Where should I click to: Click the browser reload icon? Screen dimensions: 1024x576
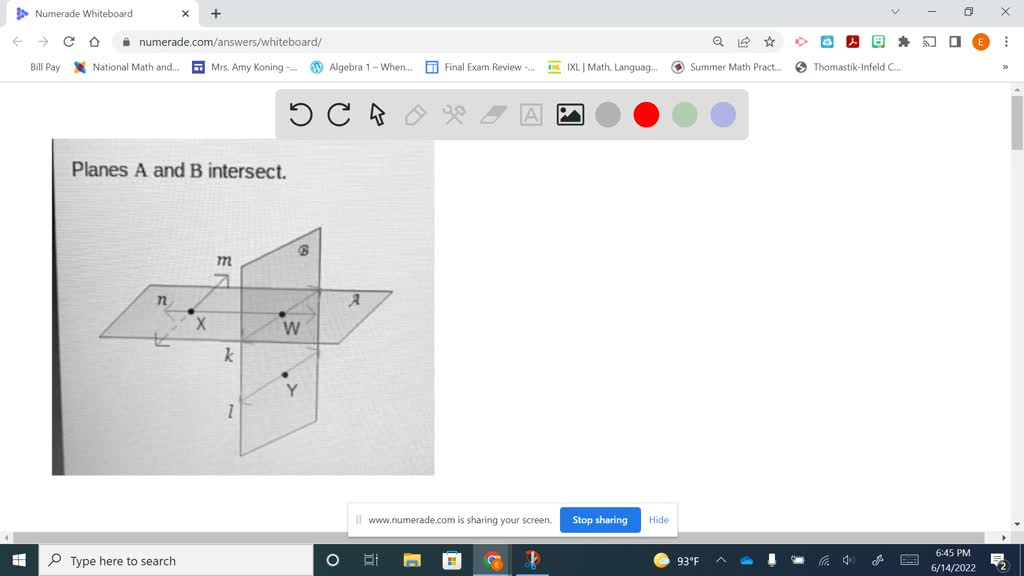(67, 41)
